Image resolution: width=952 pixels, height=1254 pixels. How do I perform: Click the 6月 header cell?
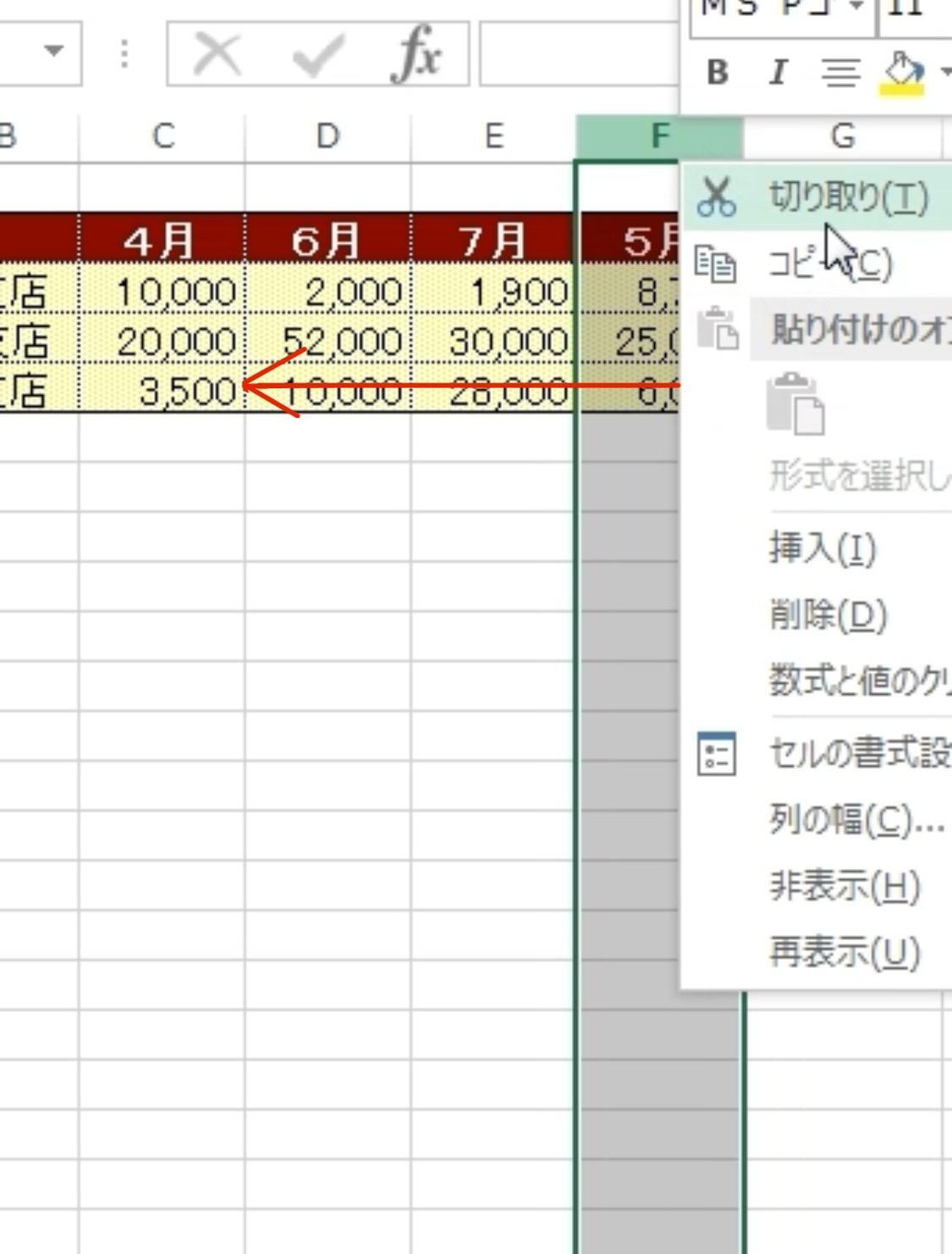(327, 240)
